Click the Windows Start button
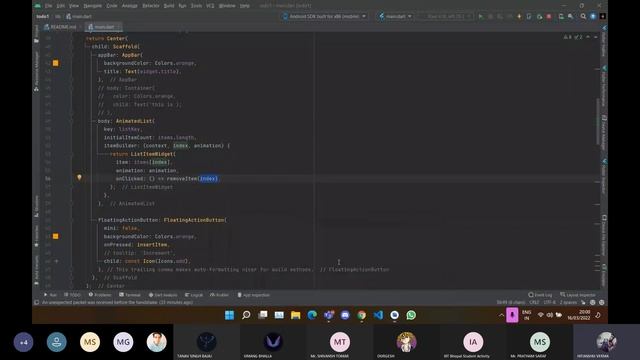The image size is (640, 360). [x=229, y=315]
